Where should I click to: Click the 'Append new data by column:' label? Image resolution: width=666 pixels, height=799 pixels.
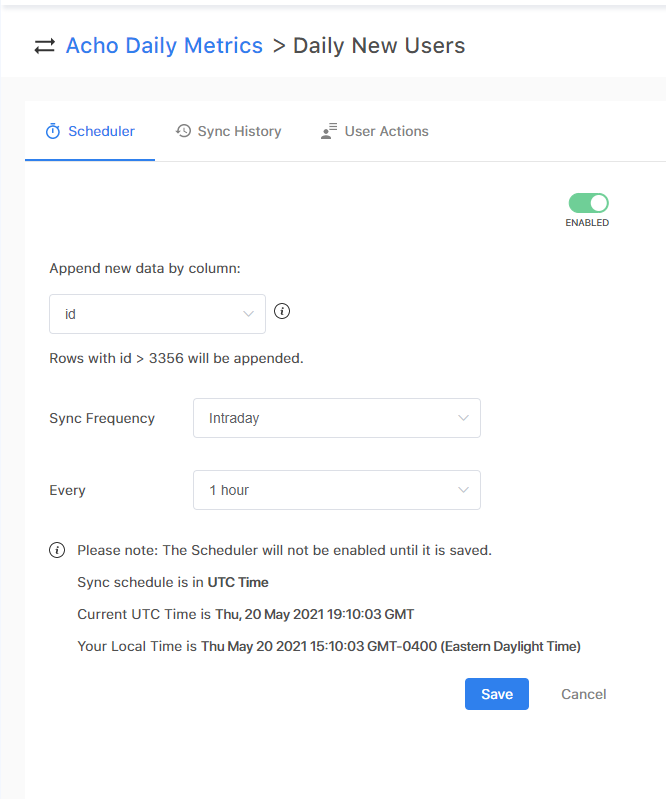click(145, 269)
